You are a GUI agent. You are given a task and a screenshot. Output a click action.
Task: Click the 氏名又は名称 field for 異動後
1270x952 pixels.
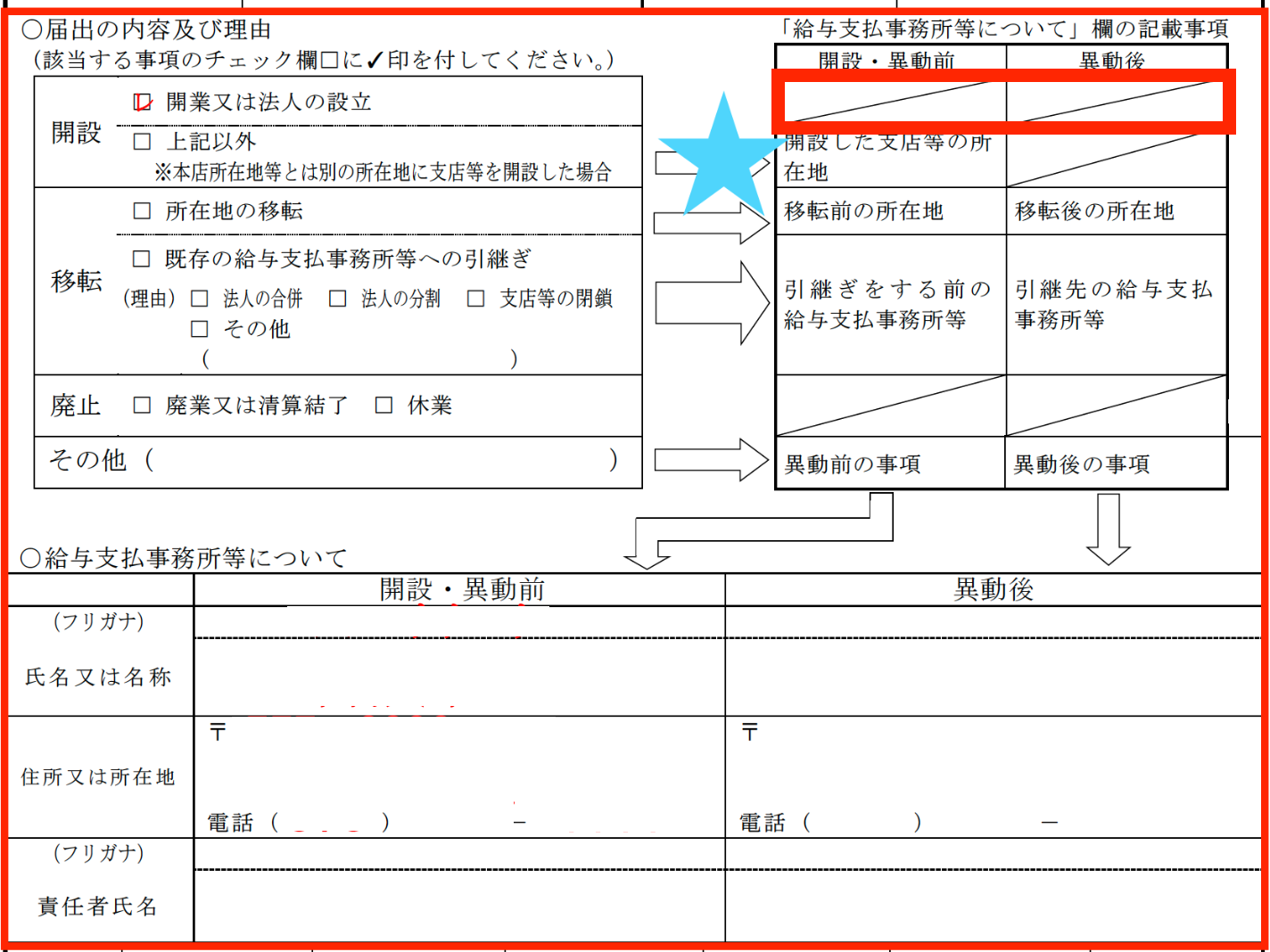click(x=992, y=677)
